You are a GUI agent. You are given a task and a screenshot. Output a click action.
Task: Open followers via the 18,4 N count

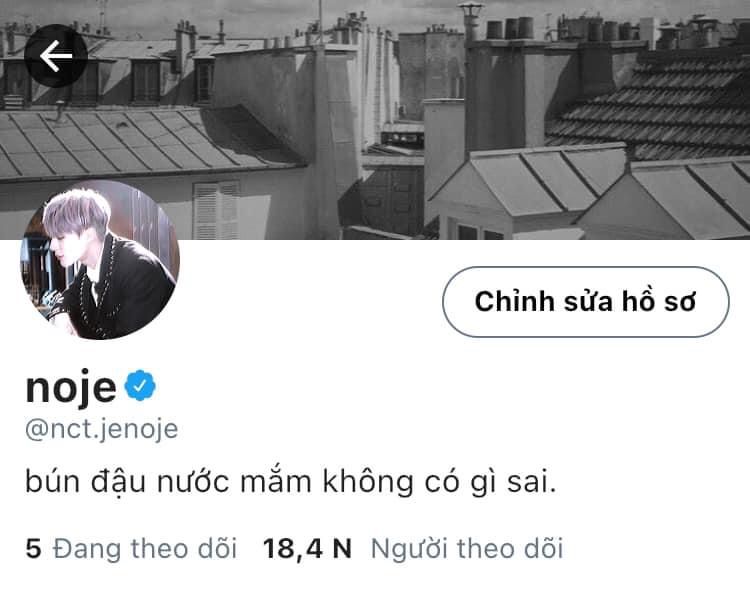point(307,548)
